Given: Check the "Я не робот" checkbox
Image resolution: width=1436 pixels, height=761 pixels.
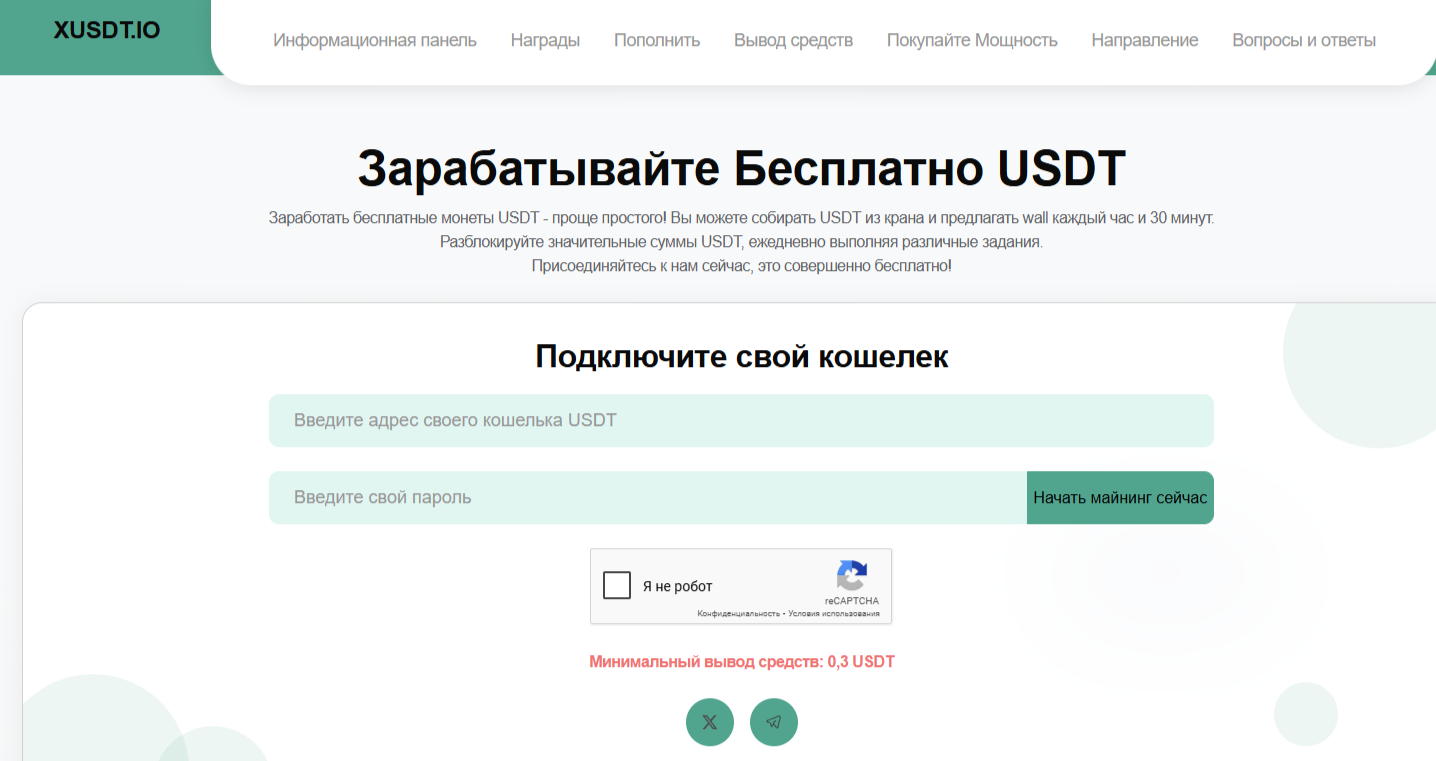Looking at the screenshot, I should (617, 585).
